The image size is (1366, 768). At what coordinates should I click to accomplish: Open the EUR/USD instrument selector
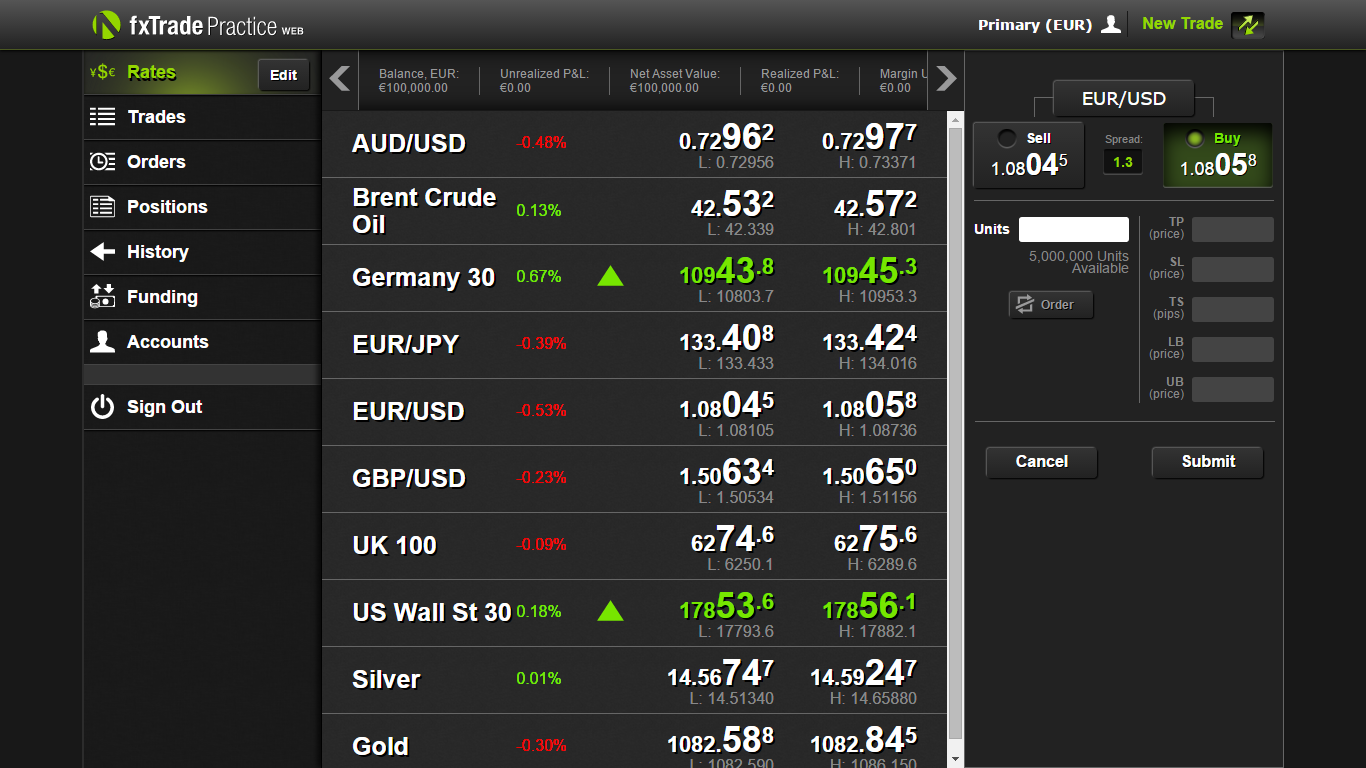pyautogui.click(x=1124, y=99)
